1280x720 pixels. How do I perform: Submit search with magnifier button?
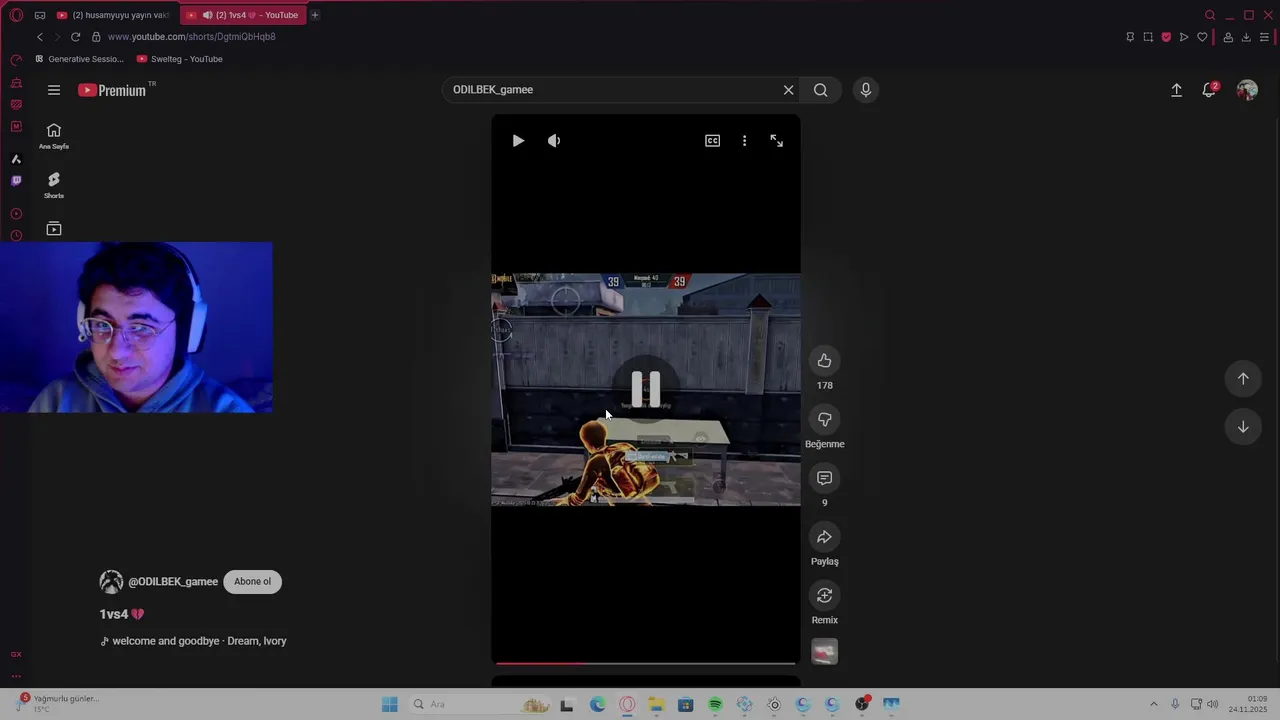click(820, 90)
